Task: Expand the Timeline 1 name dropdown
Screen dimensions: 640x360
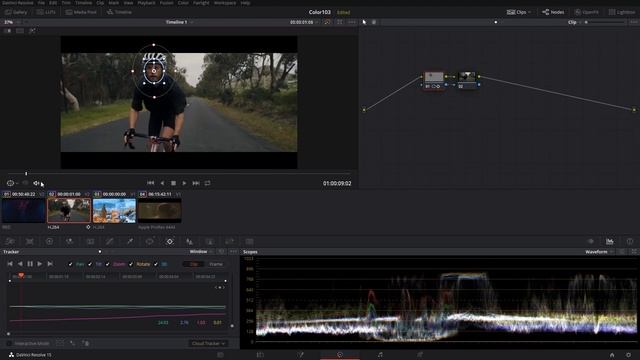Action: coord(179,22)
